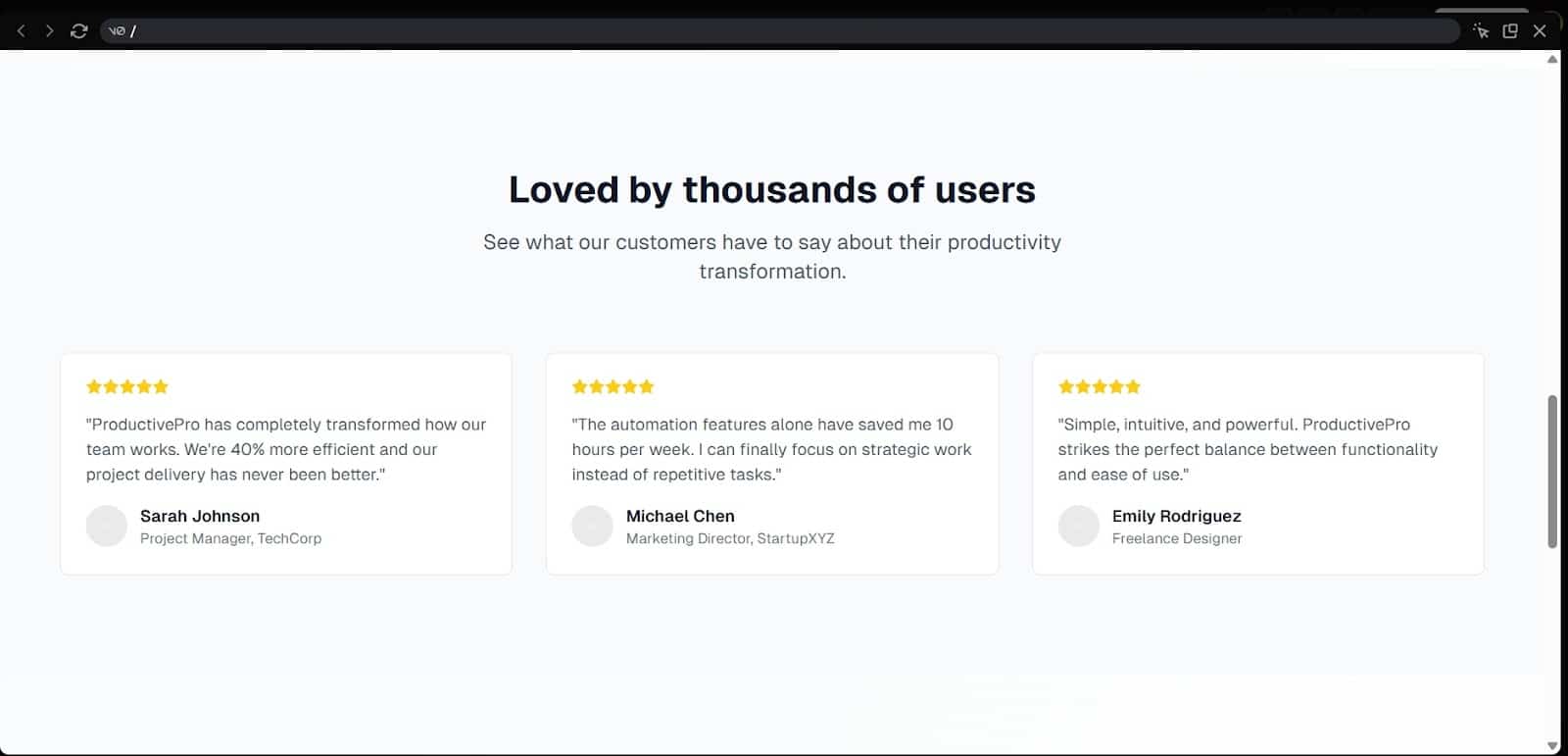The height and width of the screenshot is (756, 1568).
Task: Activate the element selector cursor icon
Action: pyautogui.click(x=1481, y=31)
